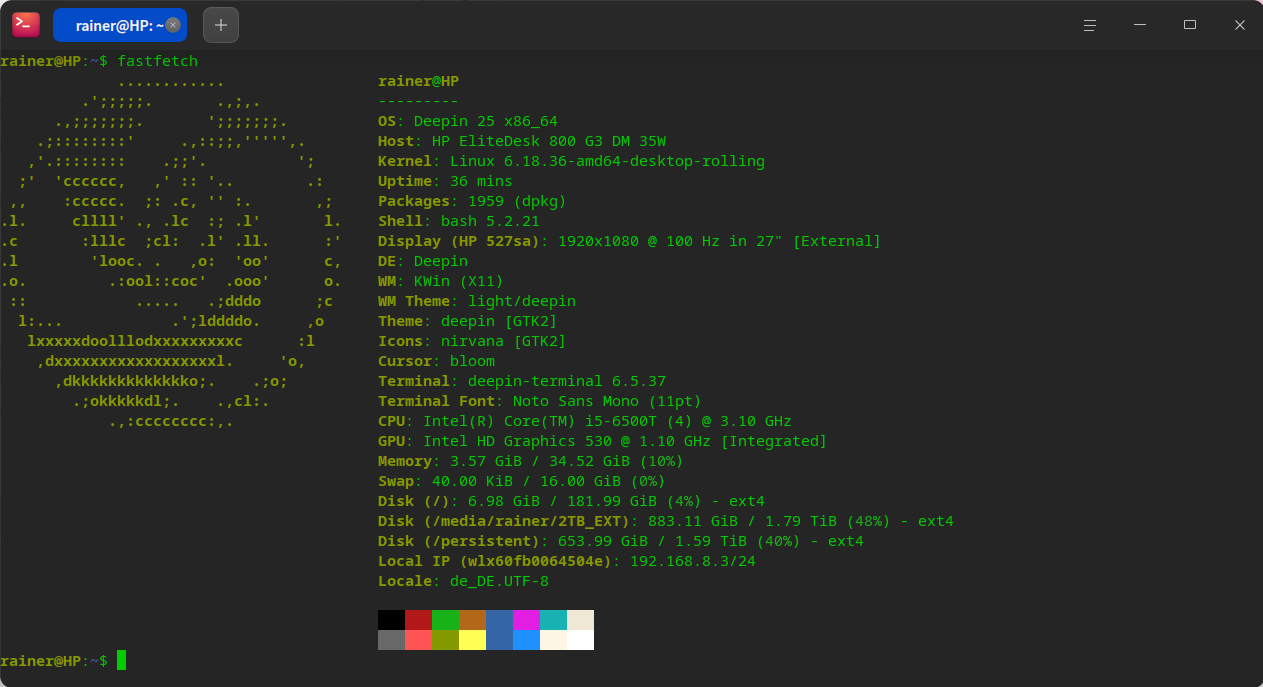The width and height of the screenshot is (1263, 687).
Task: Click the Kernel 'Linux 6.18.36-amd64-desktop-rolling' value
Action: pyautogui.click(x=607, y=161)
